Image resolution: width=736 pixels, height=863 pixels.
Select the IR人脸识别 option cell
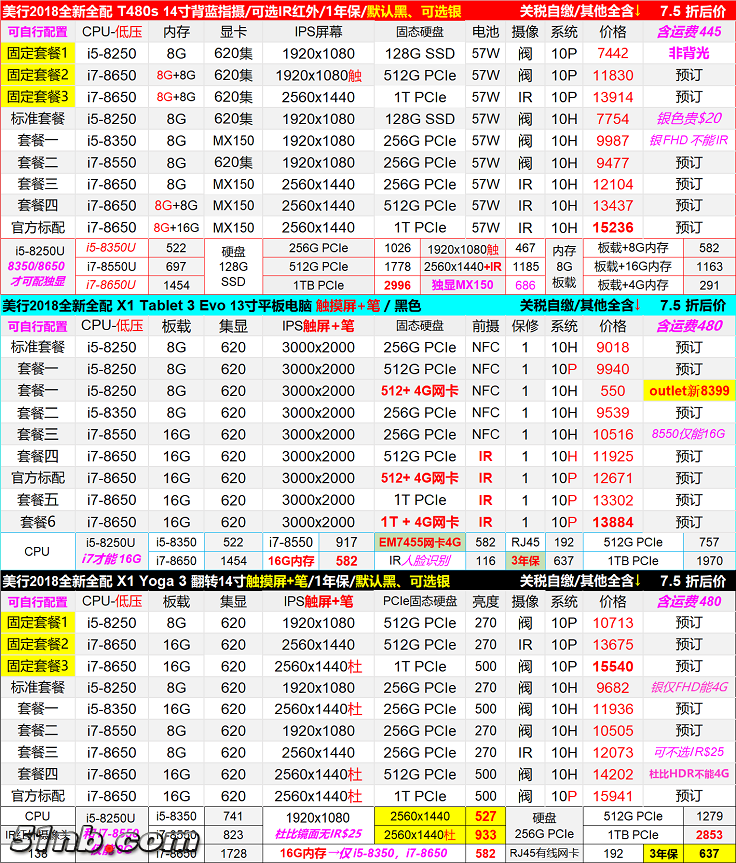(x=419, y=561)
